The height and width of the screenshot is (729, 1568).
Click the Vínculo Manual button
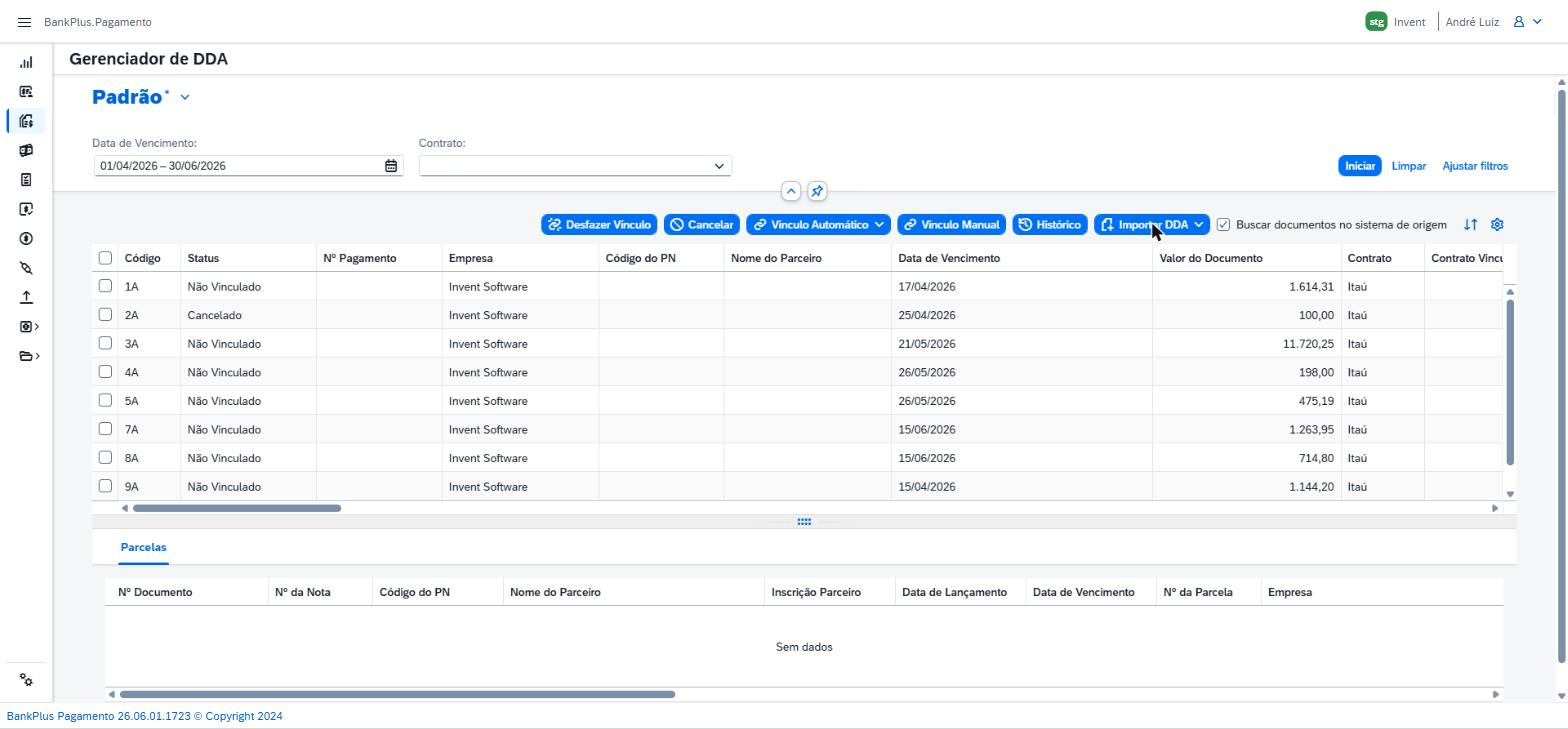click(951, 225)
